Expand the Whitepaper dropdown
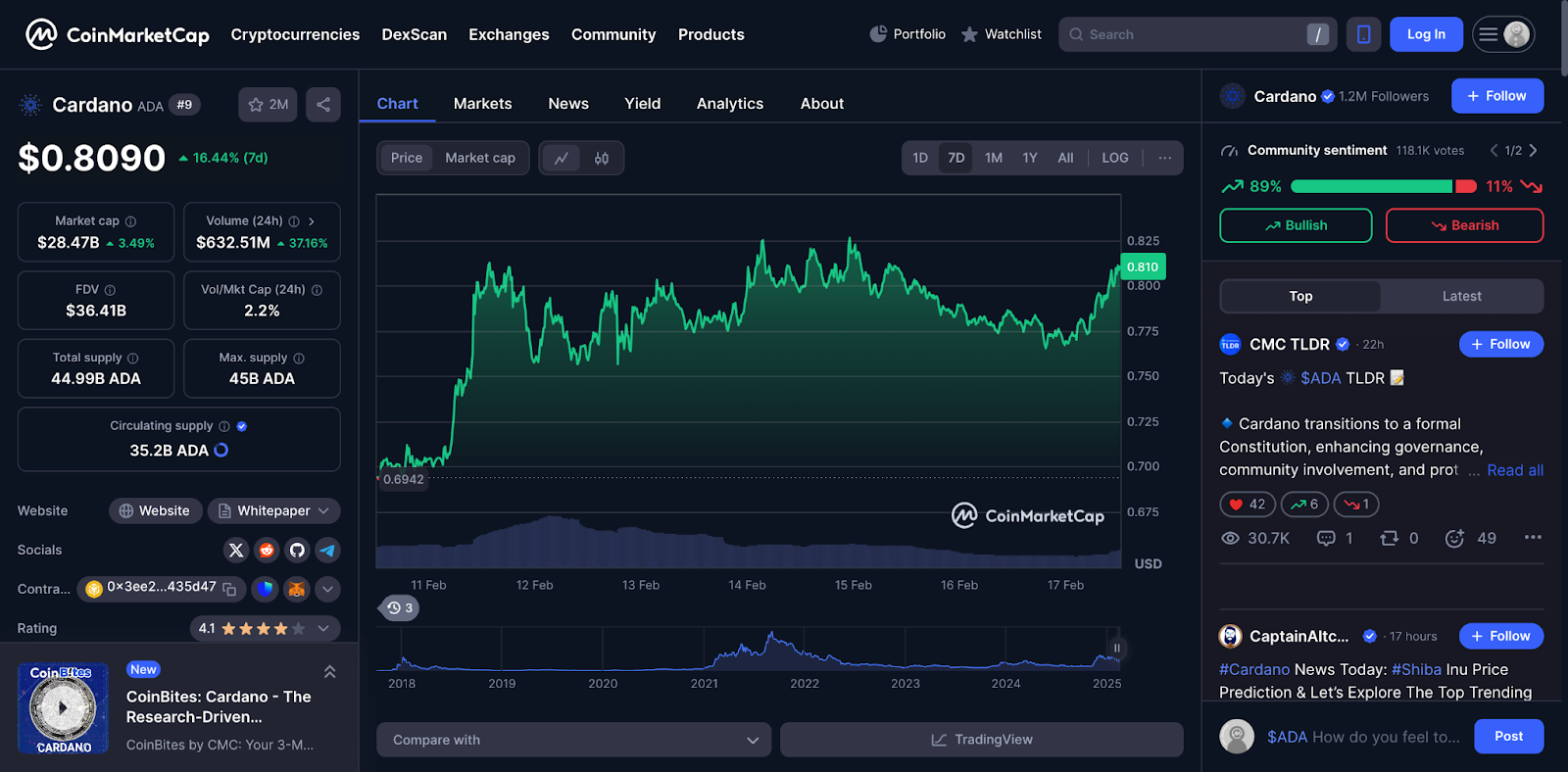1568x772 pixels. click(x=274, y=510)
